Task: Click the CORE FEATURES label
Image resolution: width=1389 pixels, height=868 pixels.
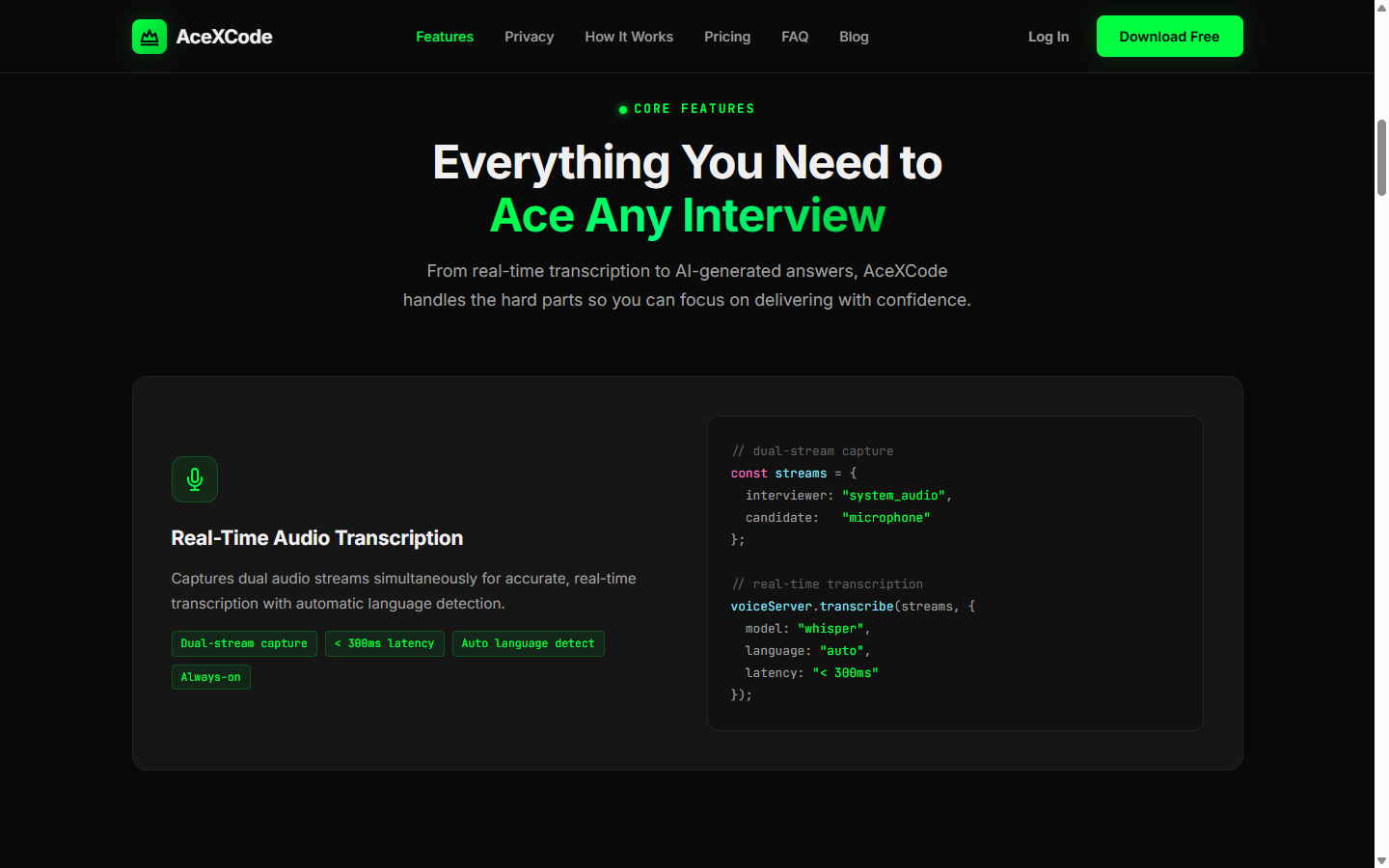Action: [694, 109]
